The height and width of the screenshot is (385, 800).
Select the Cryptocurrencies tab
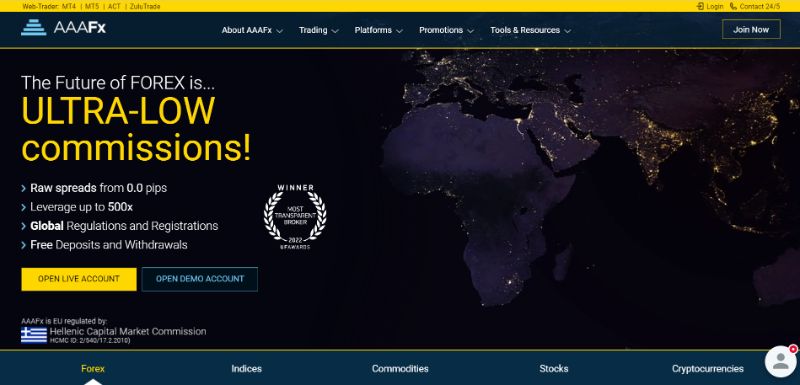(x=707, y=368)
